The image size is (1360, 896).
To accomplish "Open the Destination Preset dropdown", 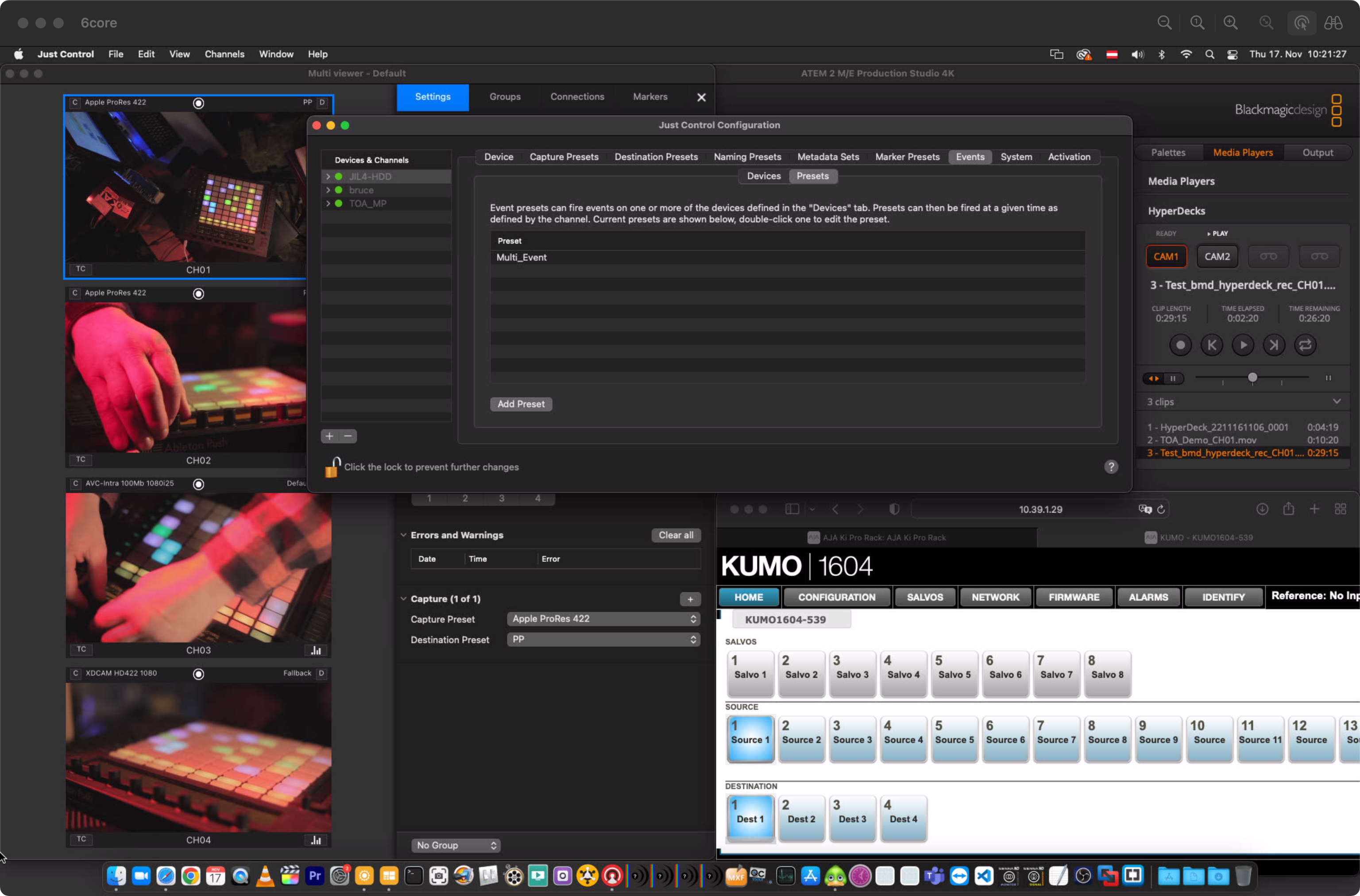I will point(603,639).
